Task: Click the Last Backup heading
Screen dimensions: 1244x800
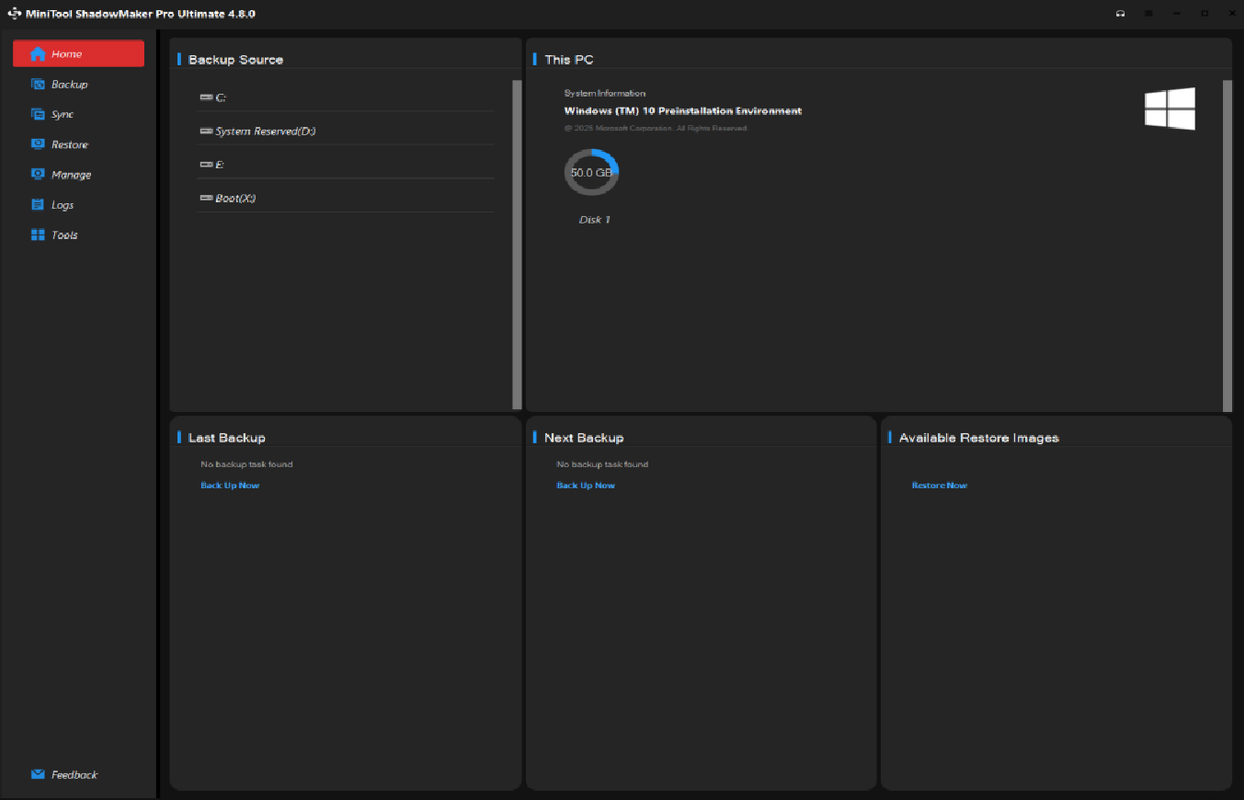Action: (227, 438)
